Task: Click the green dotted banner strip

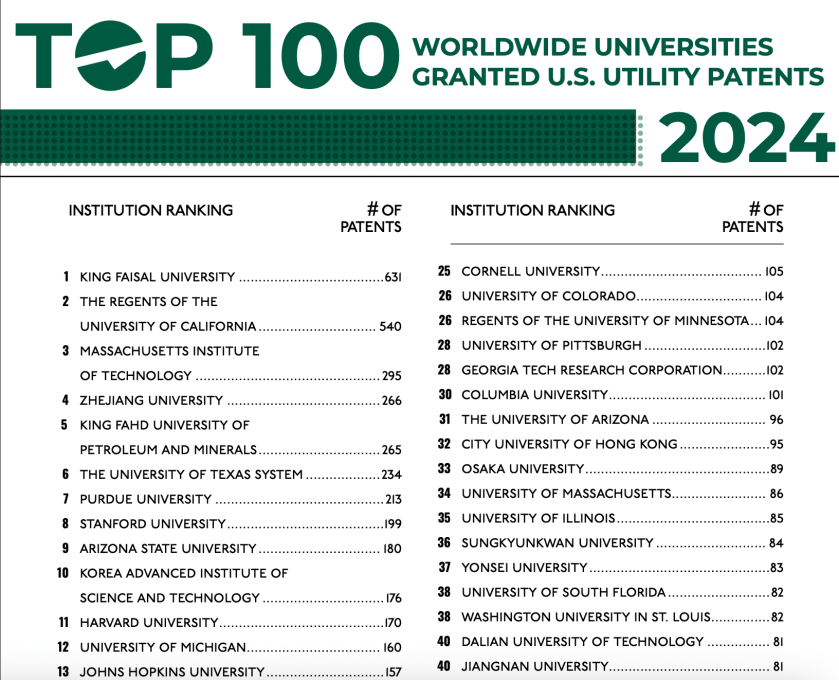Action: [320, 139]
